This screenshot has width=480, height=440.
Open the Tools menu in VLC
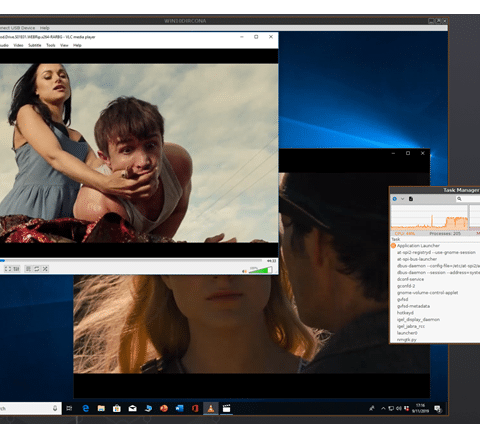pyautogui.click(x=51, y=45)
